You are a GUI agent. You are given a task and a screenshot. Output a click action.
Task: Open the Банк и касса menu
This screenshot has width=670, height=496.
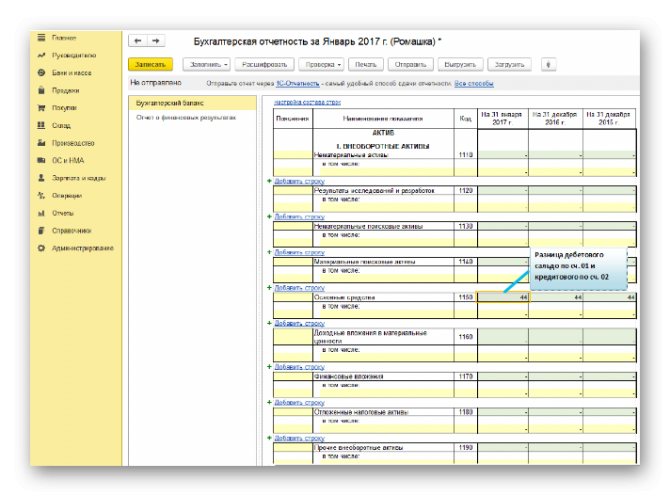72,73
